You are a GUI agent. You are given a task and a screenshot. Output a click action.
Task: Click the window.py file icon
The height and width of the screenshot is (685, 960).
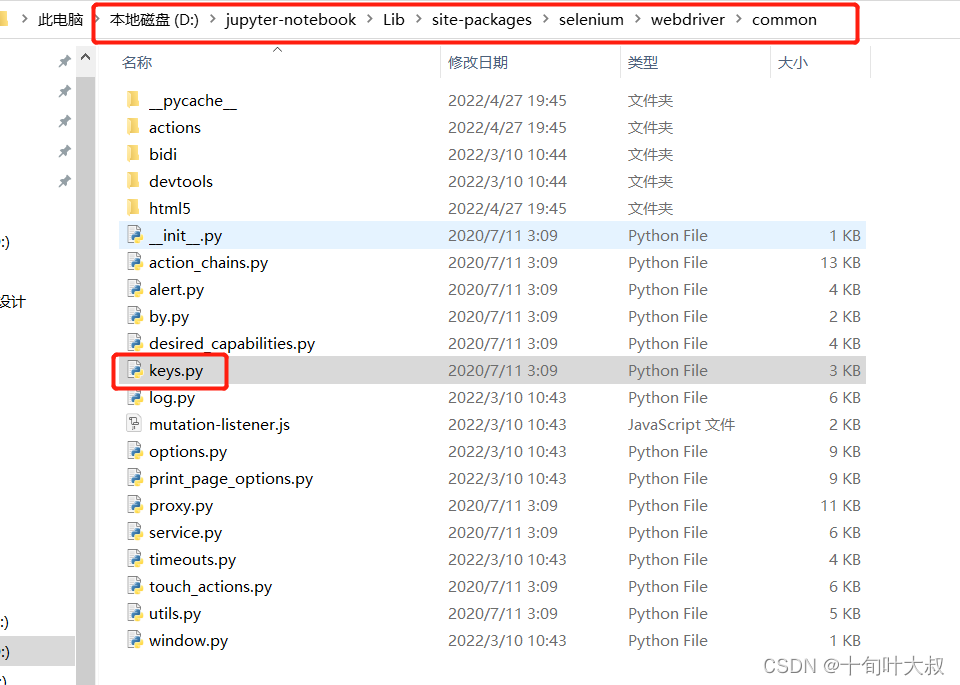(135, 639)
